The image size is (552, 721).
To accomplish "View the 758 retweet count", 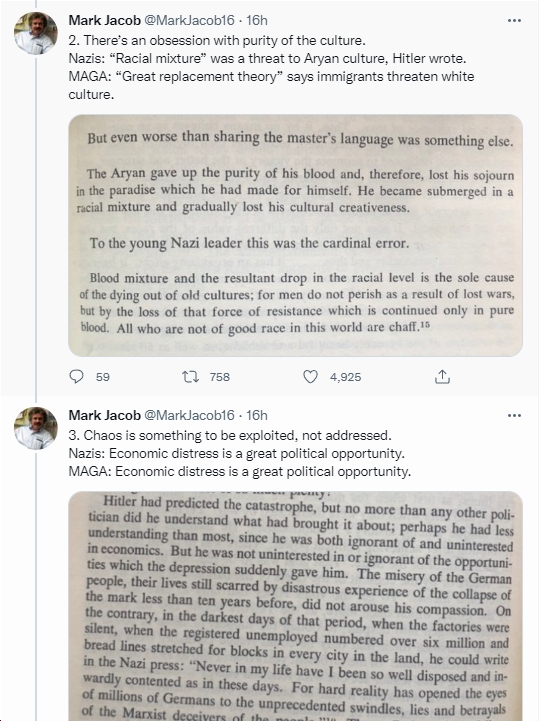I will tap(219, 377).
